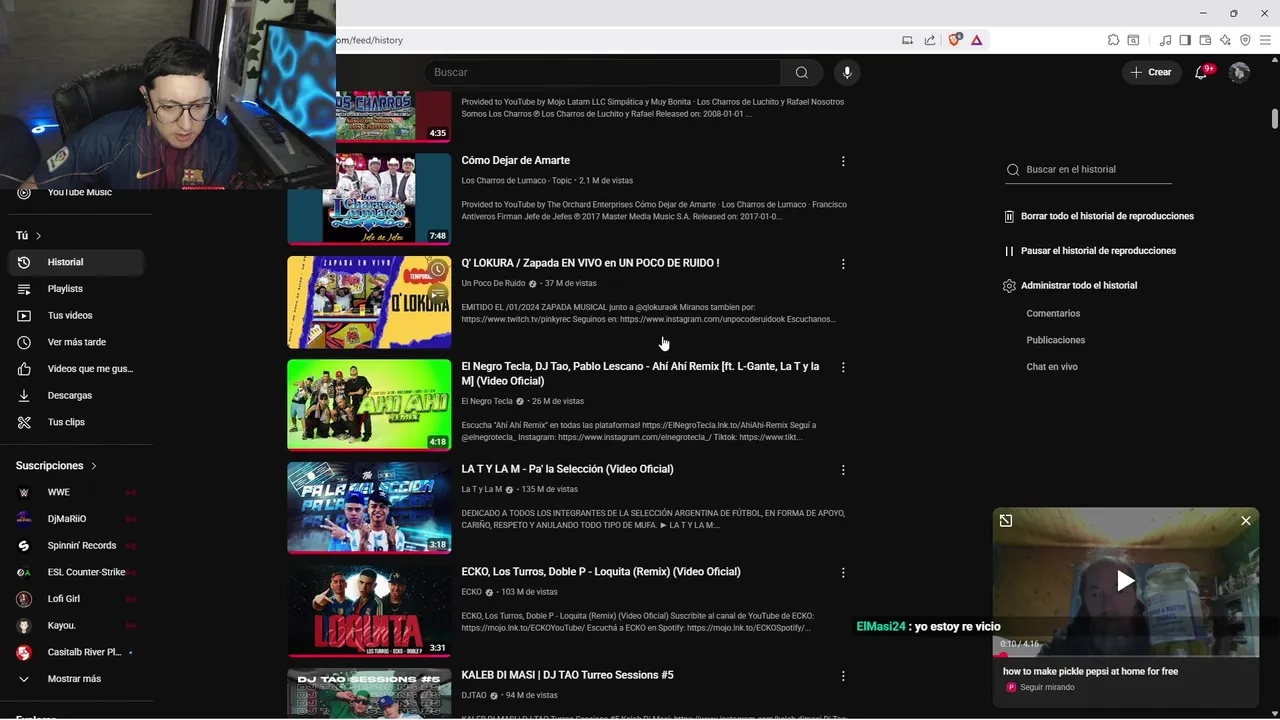Open the Loquita Remix video title

click(x=601, y=572)
